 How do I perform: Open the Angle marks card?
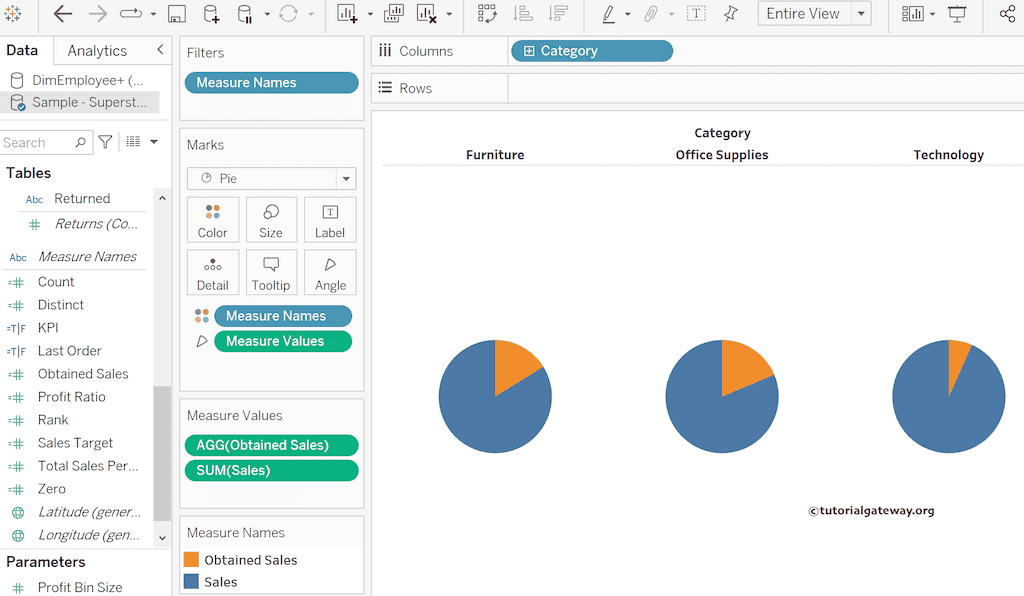330,273
